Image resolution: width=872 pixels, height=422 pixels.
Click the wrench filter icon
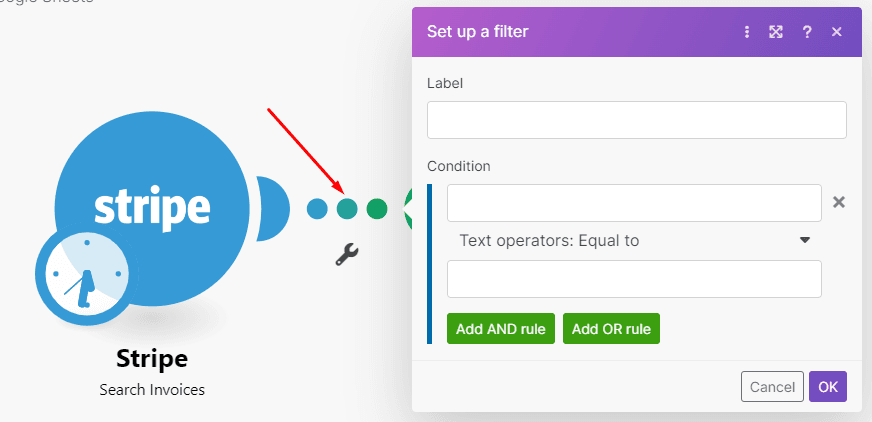346,254
